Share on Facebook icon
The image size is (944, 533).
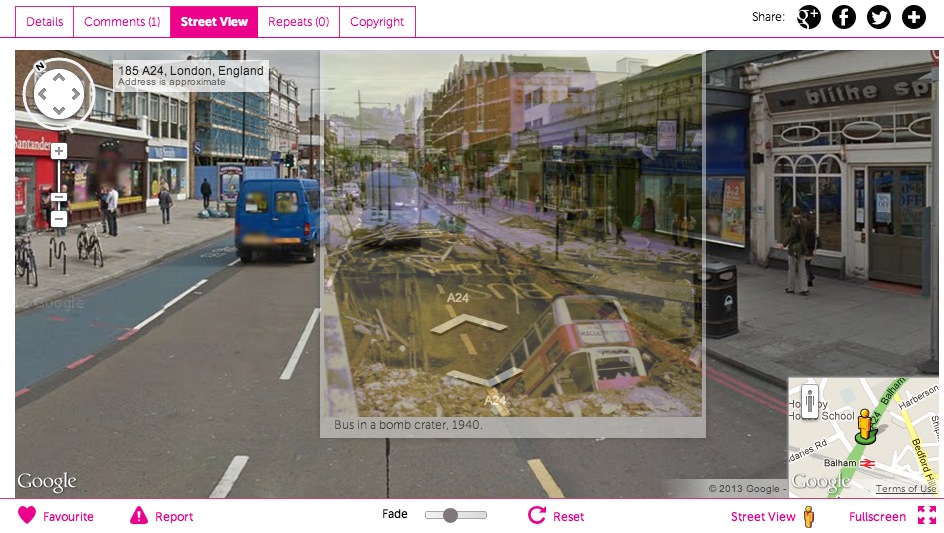click(843, 17)
